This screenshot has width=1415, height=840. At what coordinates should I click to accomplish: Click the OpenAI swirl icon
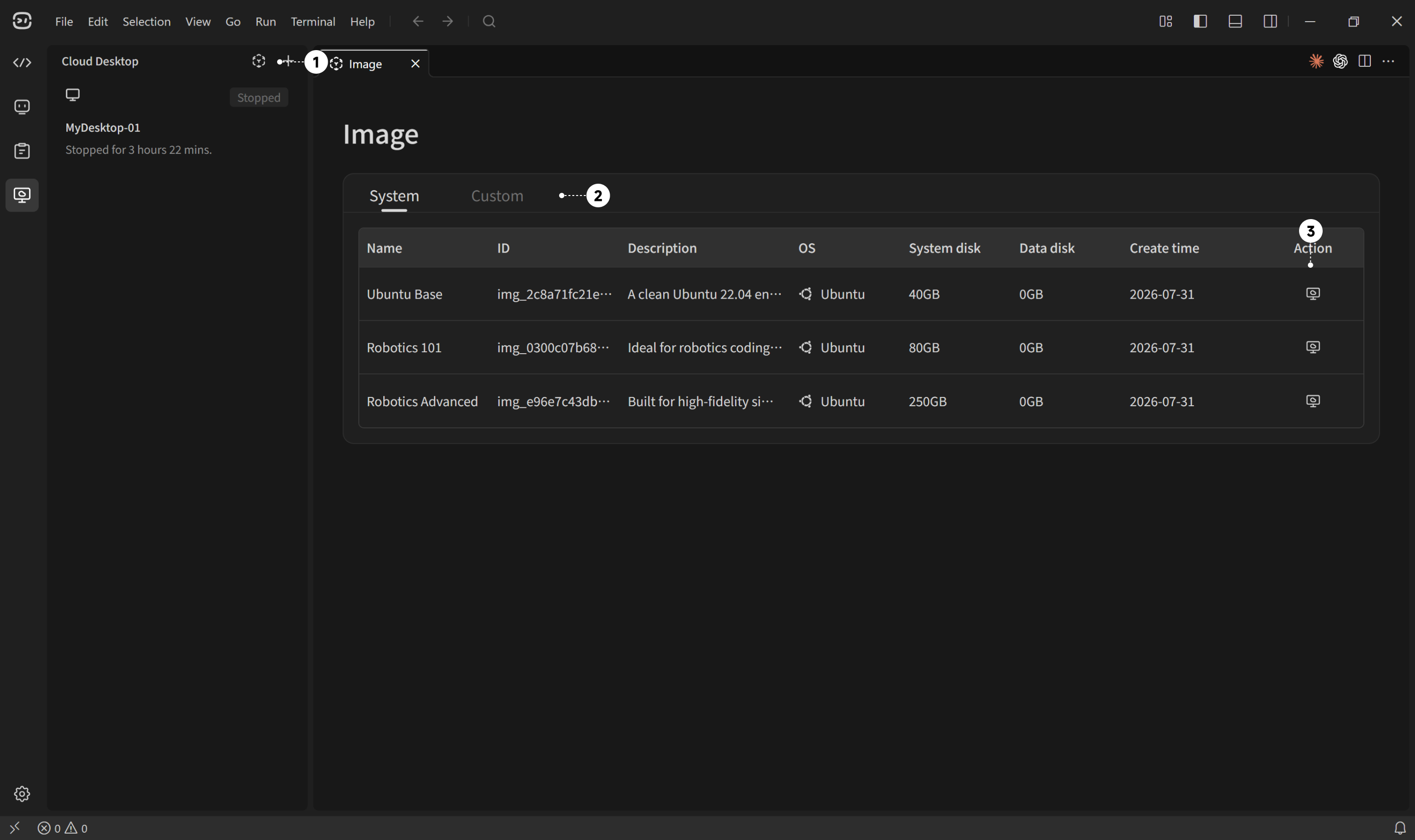tap(1340, 61)
